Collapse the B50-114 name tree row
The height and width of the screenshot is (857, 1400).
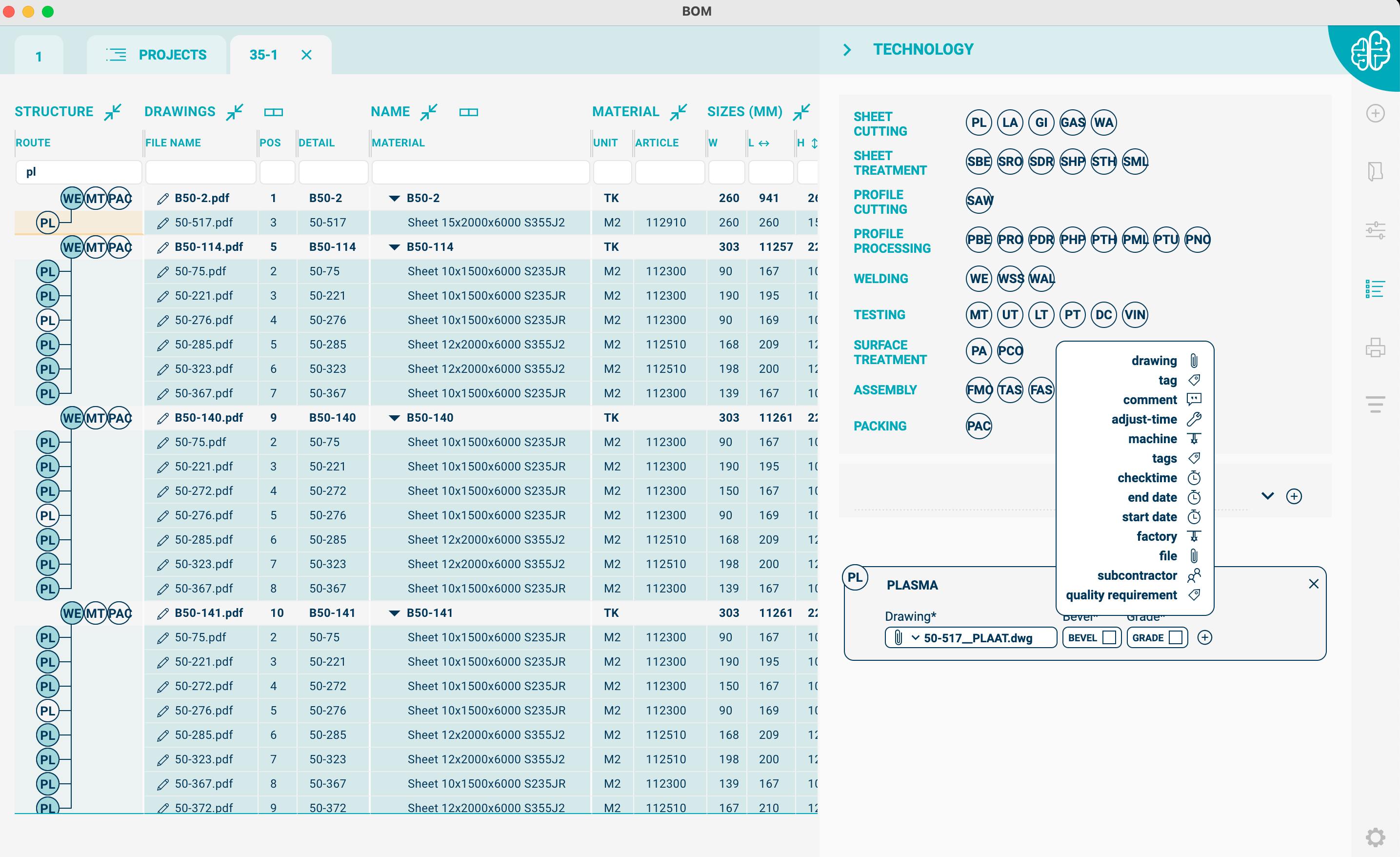tap(394, 247)
